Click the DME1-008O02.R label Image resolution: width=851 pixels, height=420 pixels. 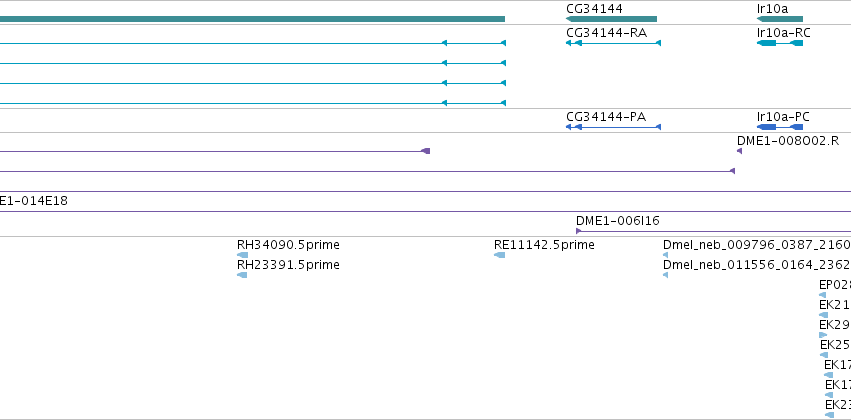(x=788, y=141)
